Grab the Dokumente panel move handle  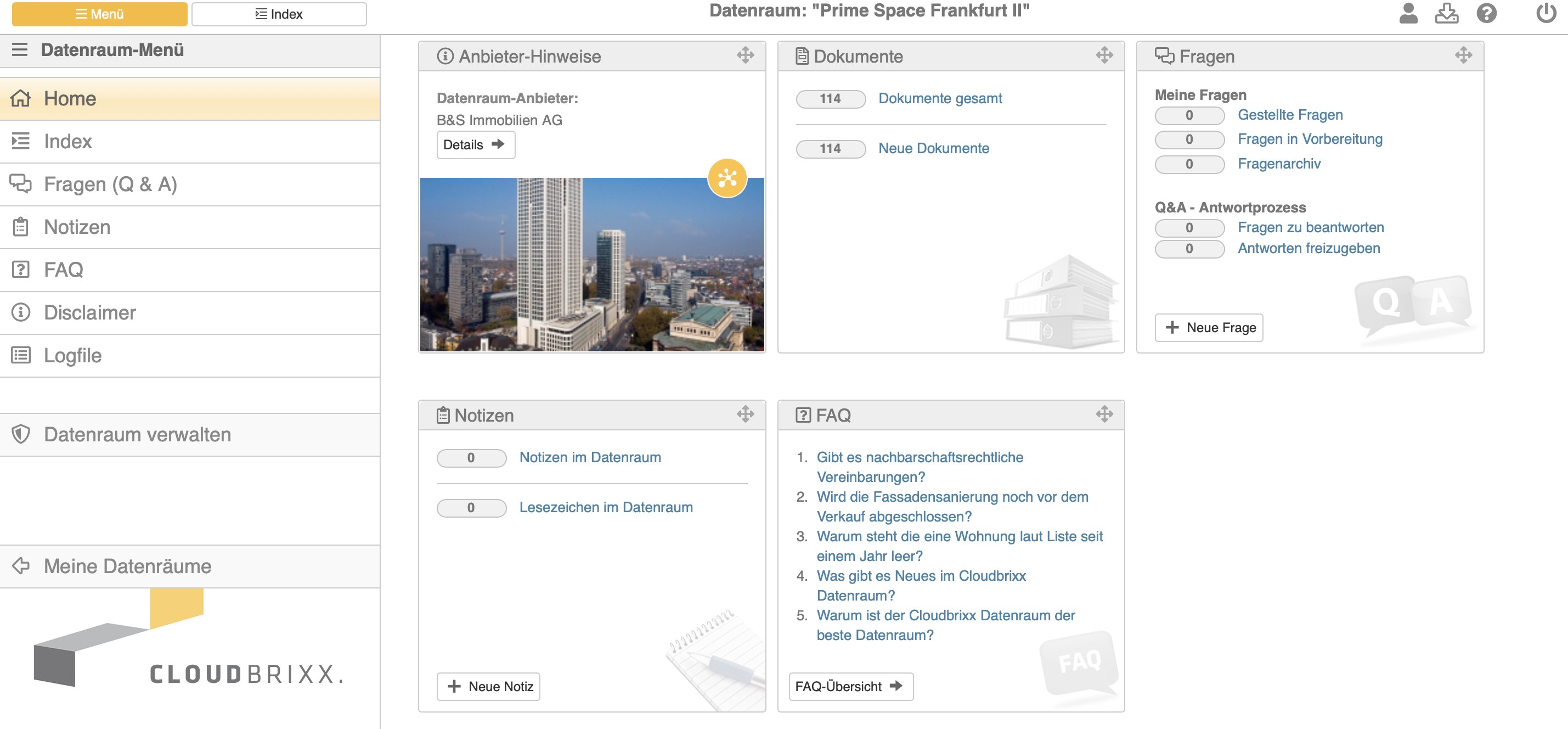[x=1104, y=55]
